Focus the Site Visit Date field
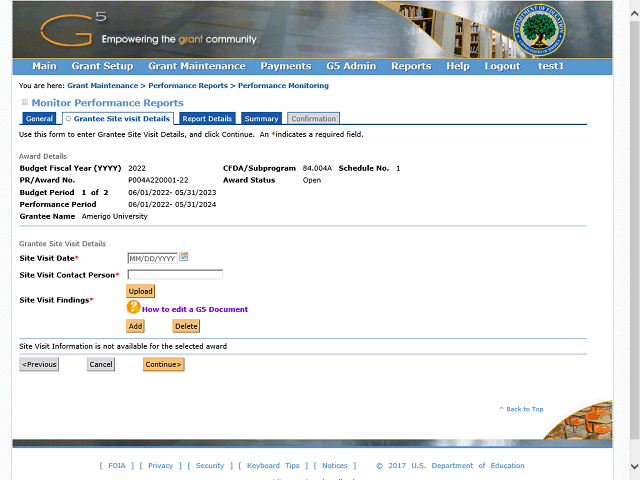This screenshot has width=640, height=480. pyautogui.click(x=152, y=258)
